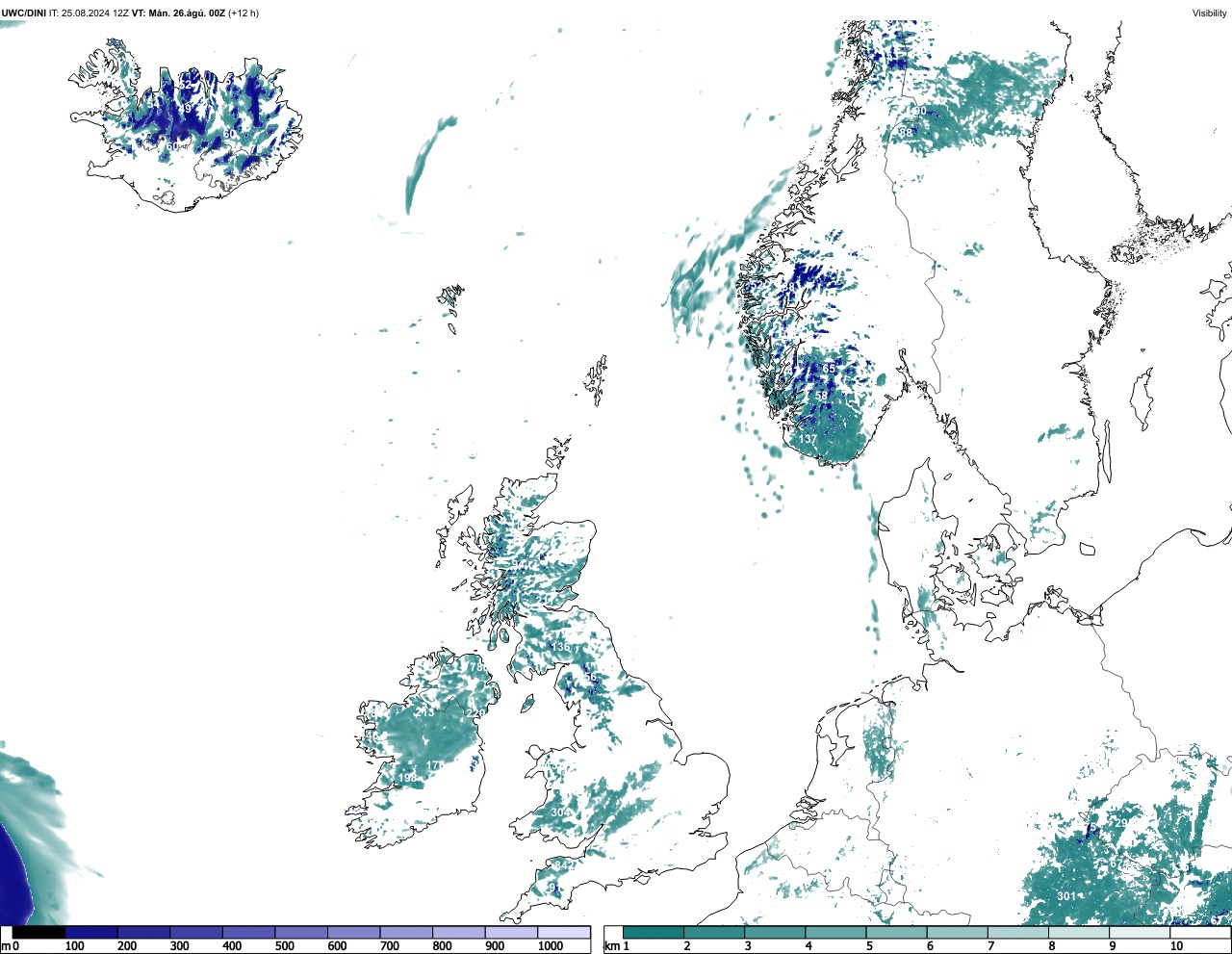Click the pale lavender 900–1000 m legend swatch
This screenshot has width=1232, height=954.
pyautogui.click(x=510, y=932)
